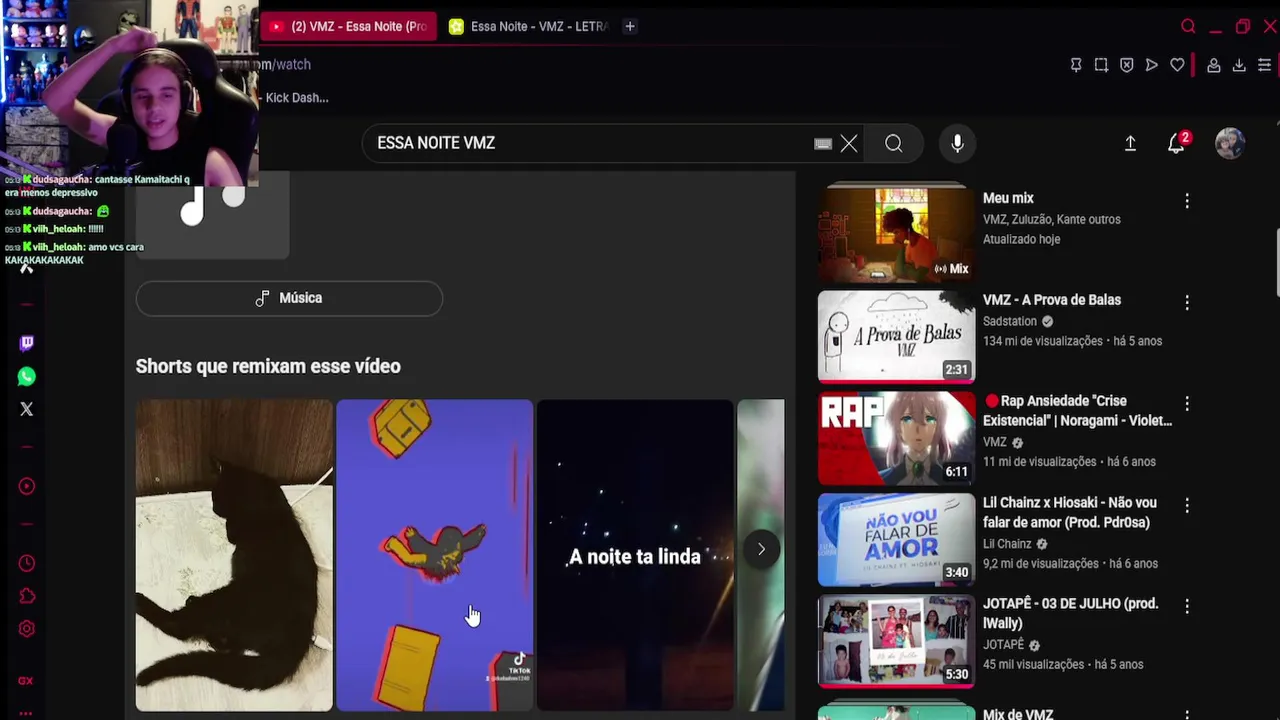Open options menu for Lil Chainz x Hiosaki video
Screen dimensions: 1280x720
point(1187,505)
